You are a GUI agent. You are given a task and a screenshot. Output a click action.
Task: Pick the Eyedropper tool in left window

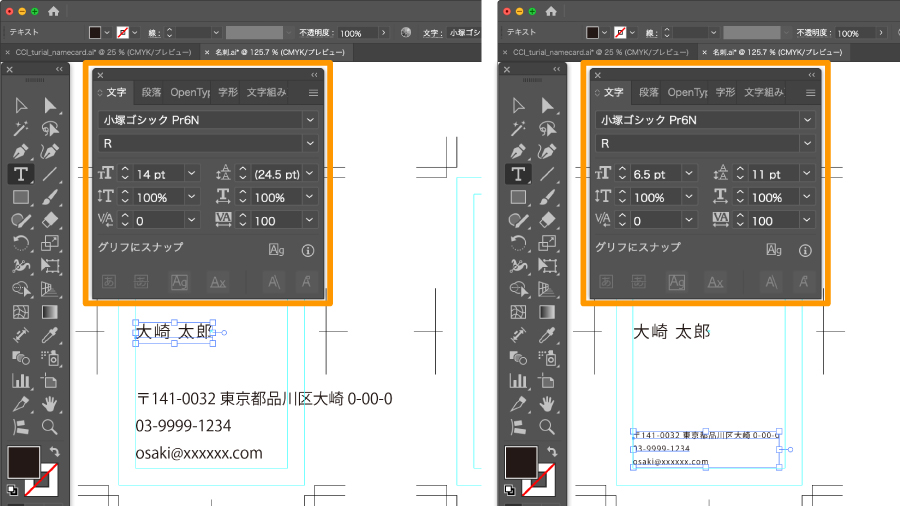[x=49, y=335]
